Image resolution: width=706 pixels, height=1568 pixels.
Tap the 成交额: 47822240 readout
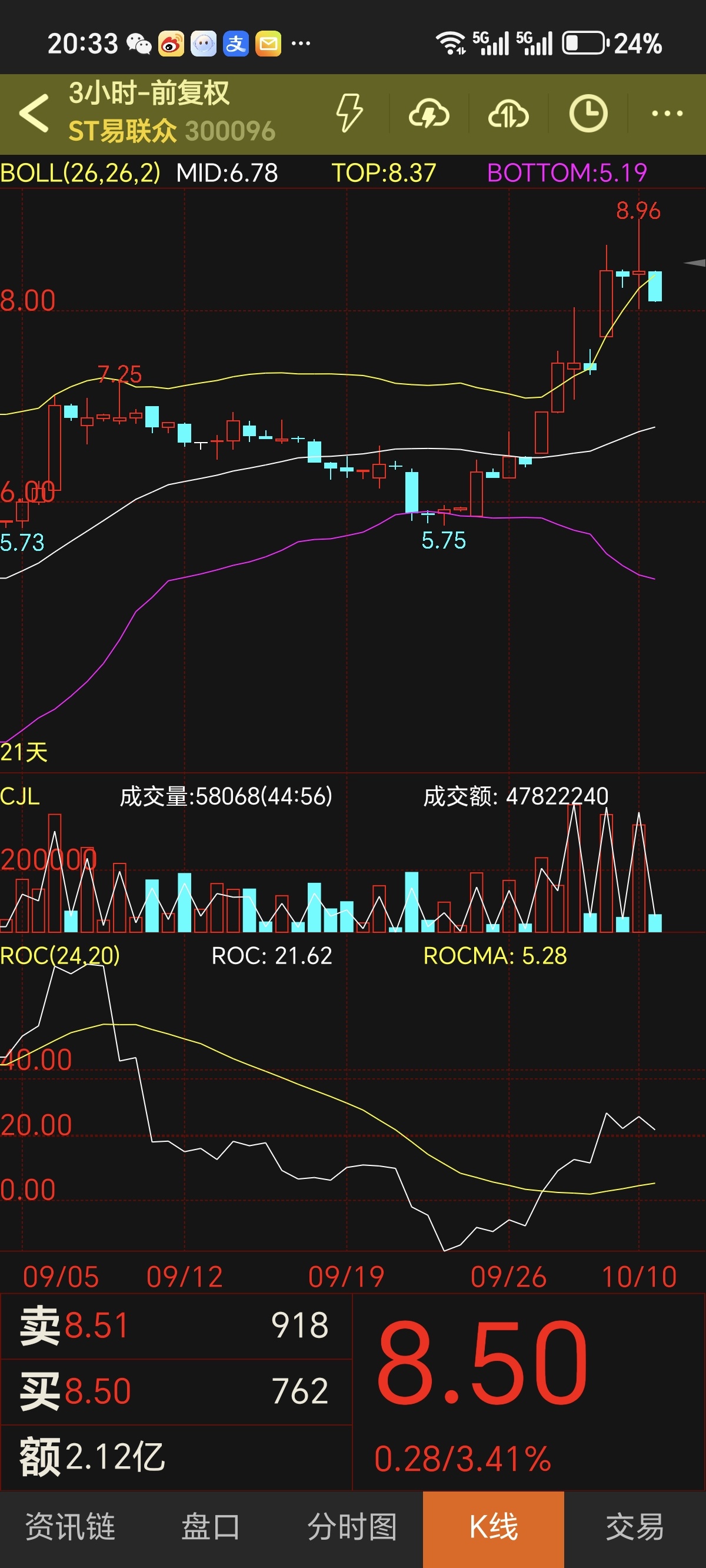pyautogui.click(x=516, y=796)
